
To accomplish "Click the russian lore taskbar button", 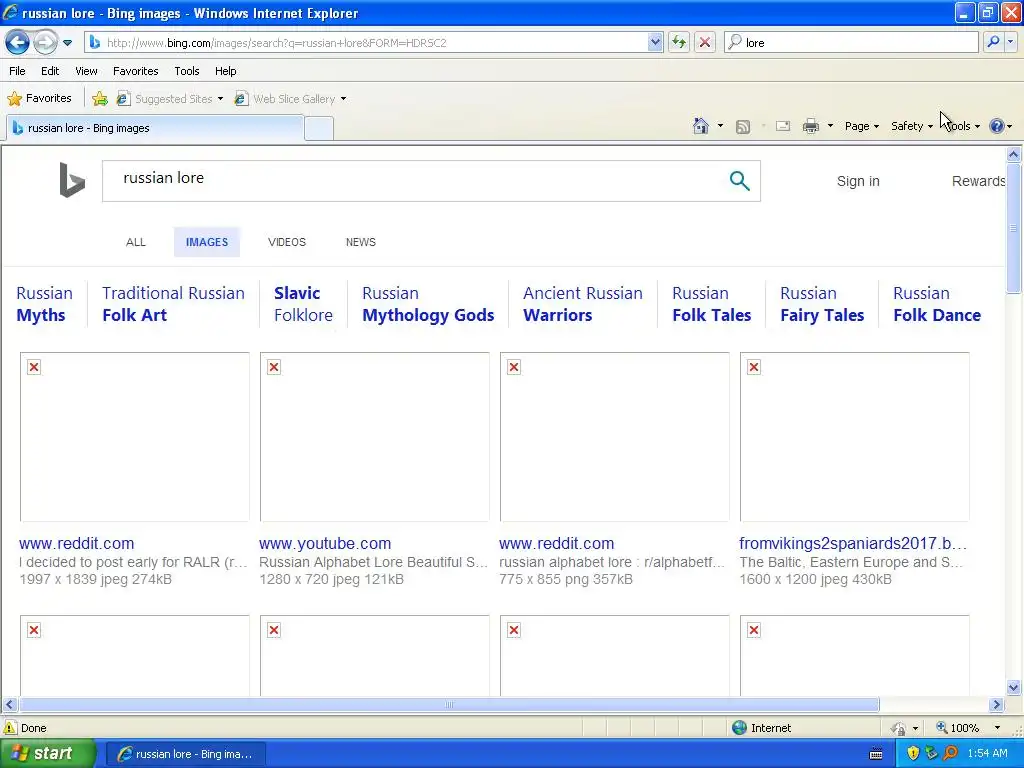I will coord(185,754).
